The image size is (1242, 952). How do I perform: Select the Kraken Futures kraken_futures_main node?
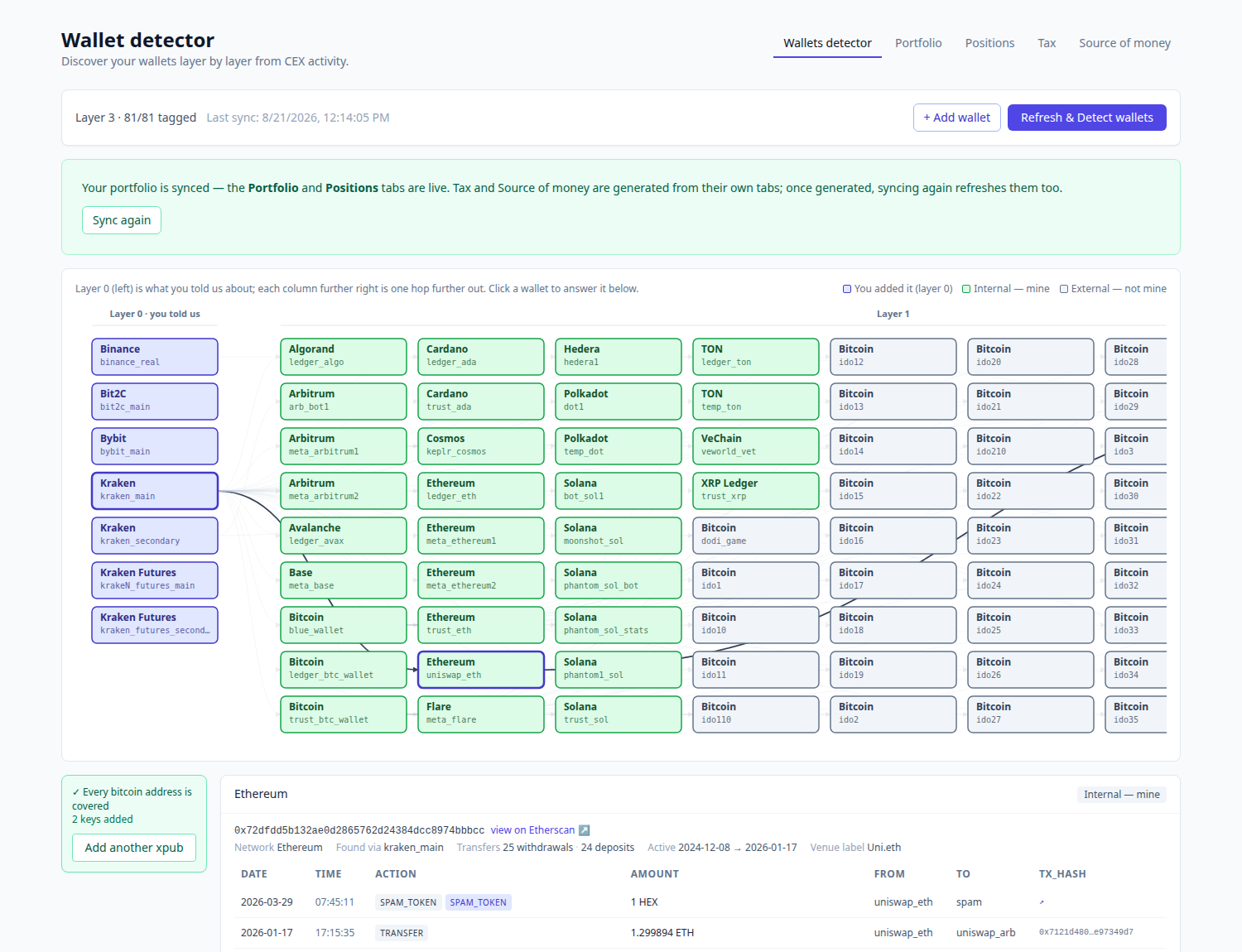tap(155, 580)
